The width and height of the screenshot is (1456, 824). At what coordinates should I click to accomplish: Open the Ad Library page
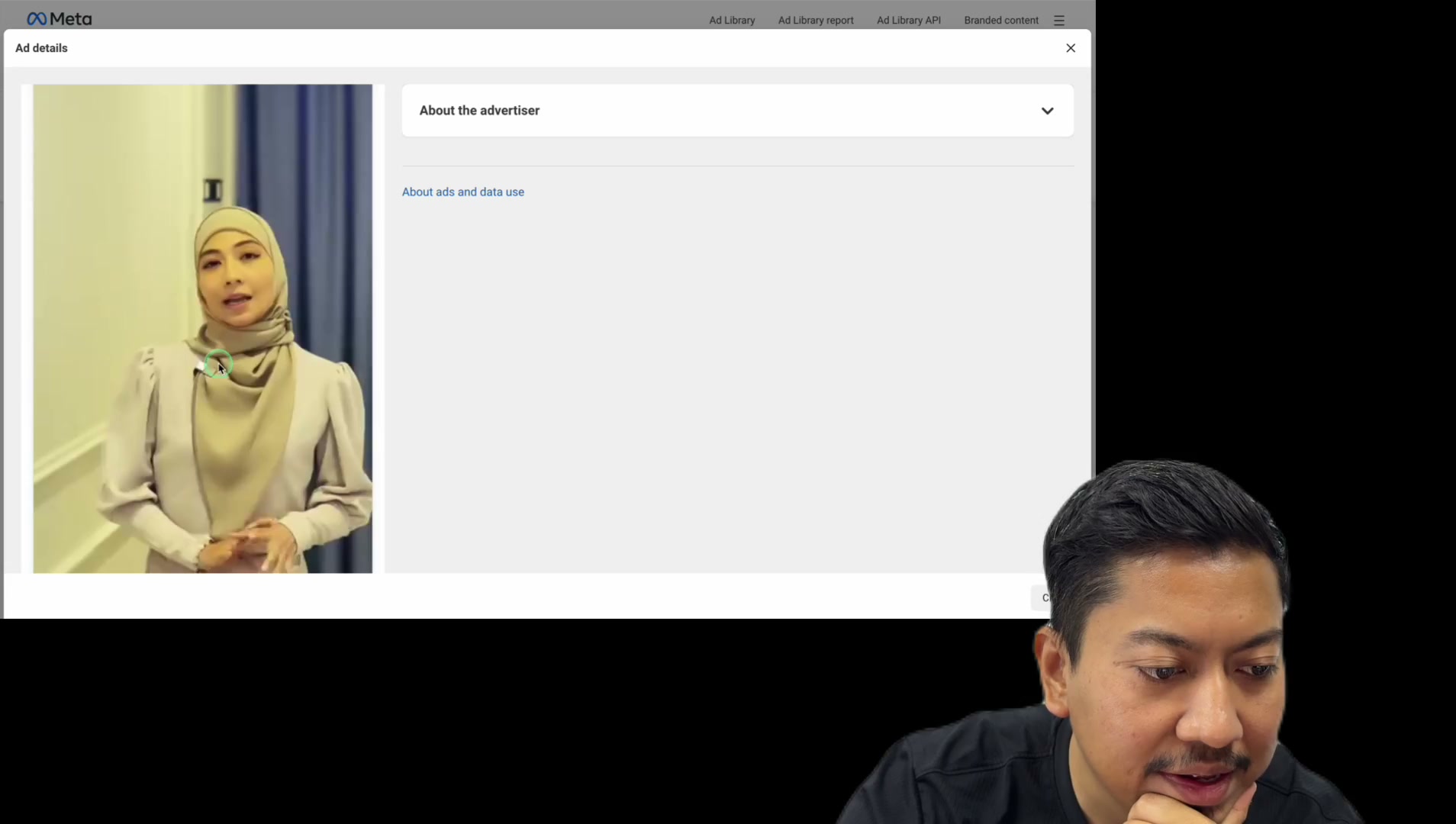[732, 21]
